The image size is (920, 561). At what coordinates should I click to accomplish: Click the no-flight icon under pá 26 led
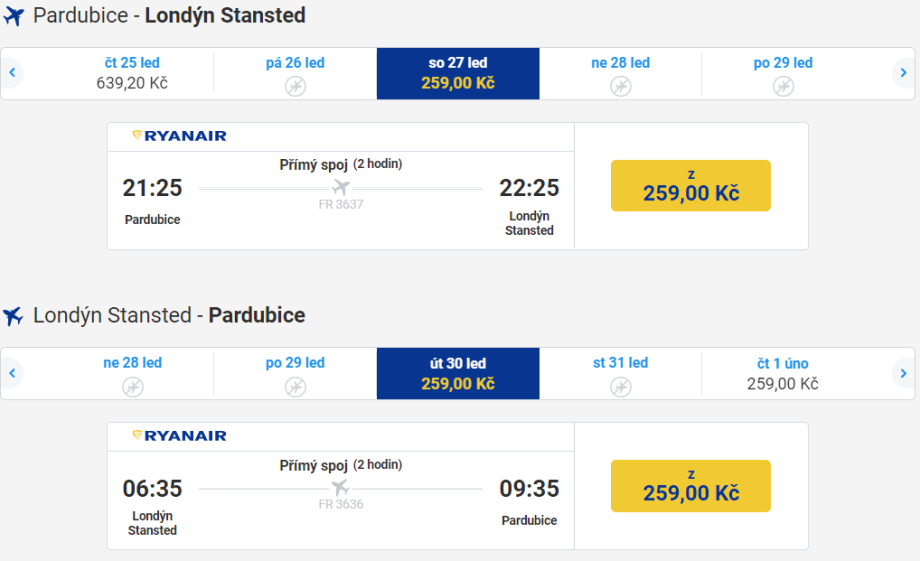pyautogui.click(x=295, y=86)
